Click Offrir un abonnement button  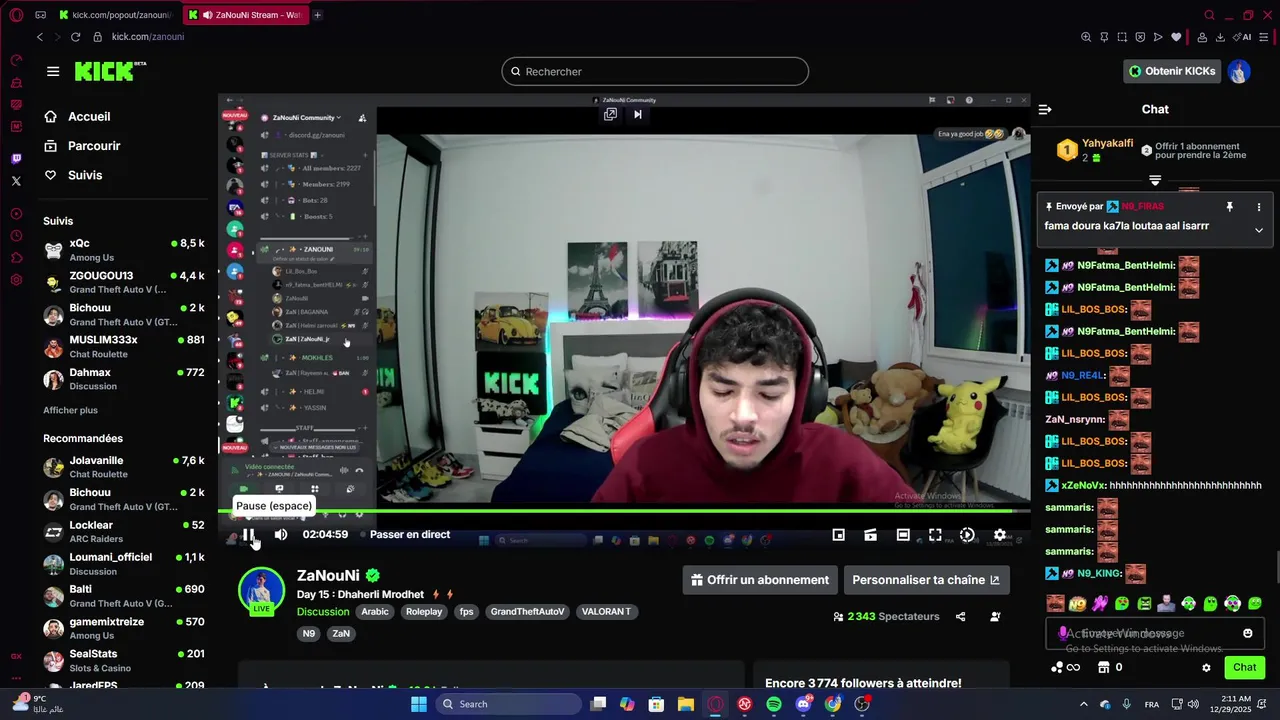coord(760,580)
